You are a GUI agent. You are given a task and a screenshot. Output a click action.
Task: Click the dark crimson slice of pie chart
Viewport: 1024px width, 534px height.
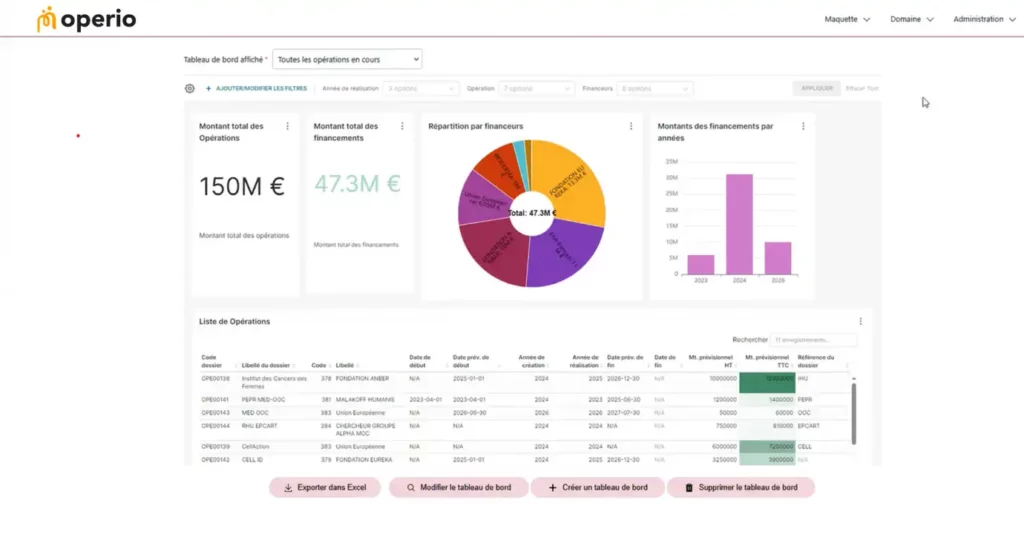[493, 251]
